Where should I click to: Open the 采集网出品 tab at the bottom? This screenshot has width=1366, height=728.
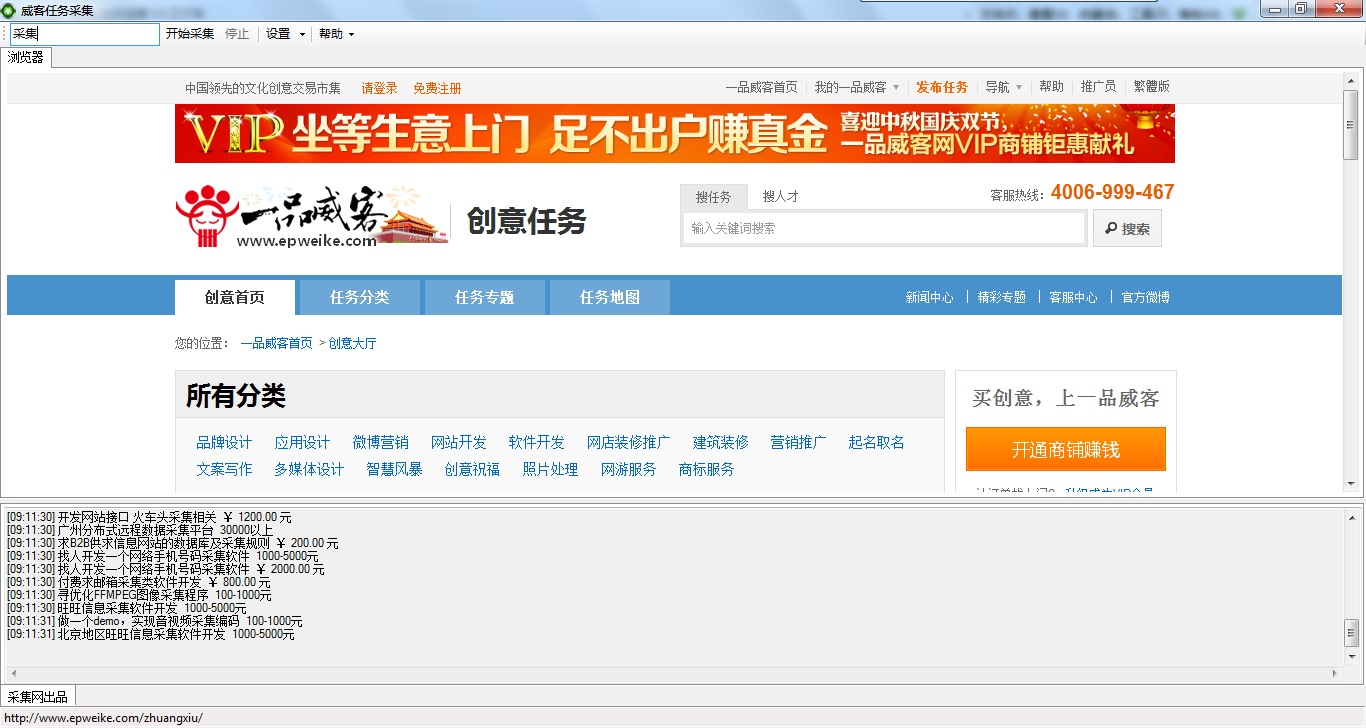(x=39, y=695)
